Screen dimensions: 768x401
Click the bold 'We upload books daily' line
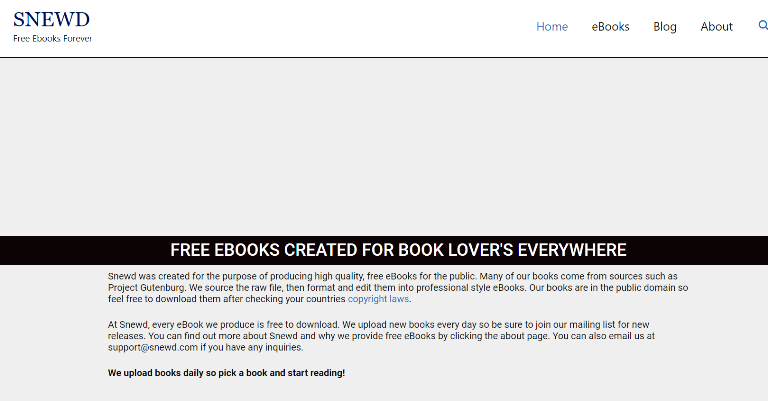tap(226, 373)
